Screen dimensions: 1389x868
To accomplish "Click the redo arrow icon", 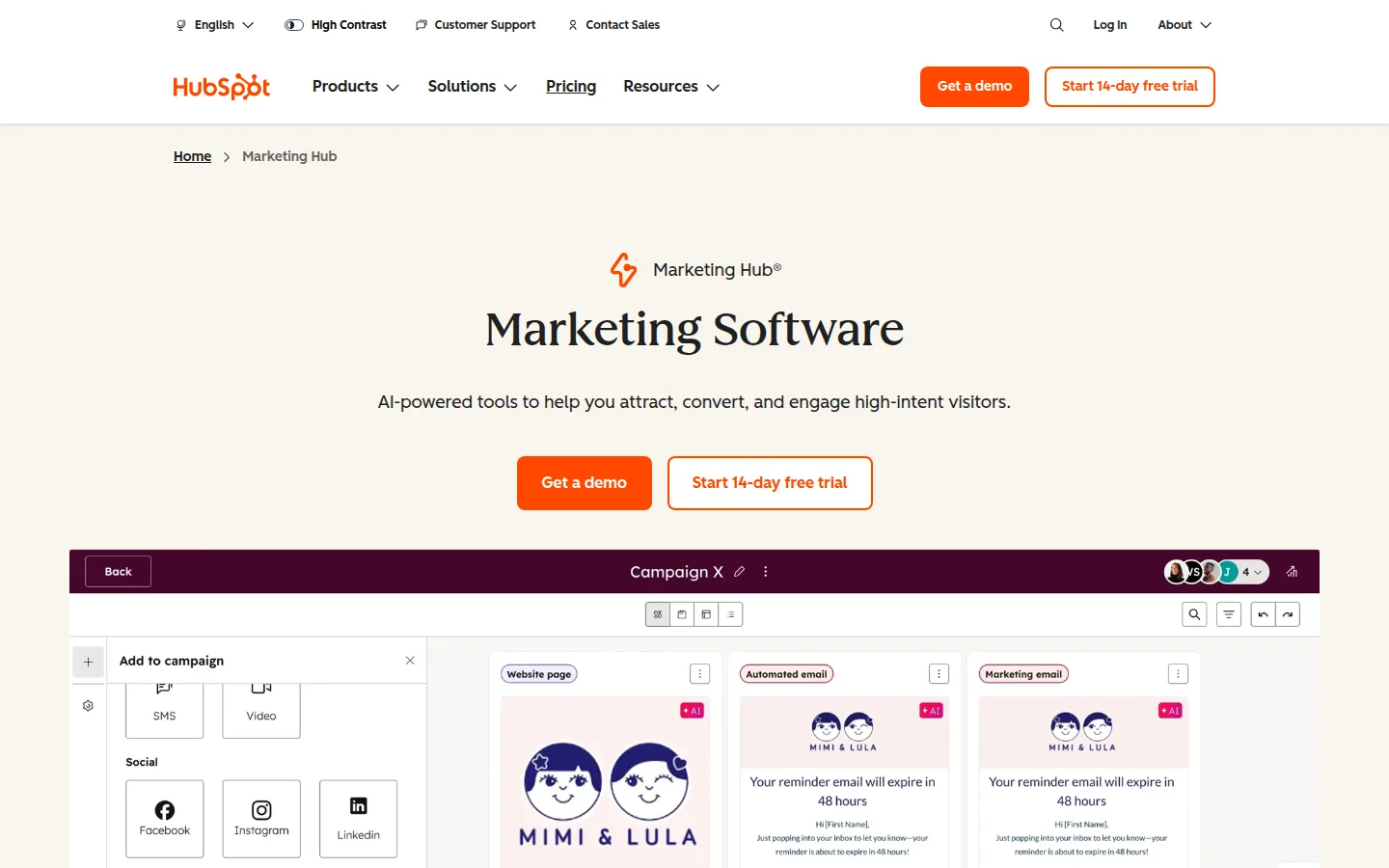I will [1288, 614].
